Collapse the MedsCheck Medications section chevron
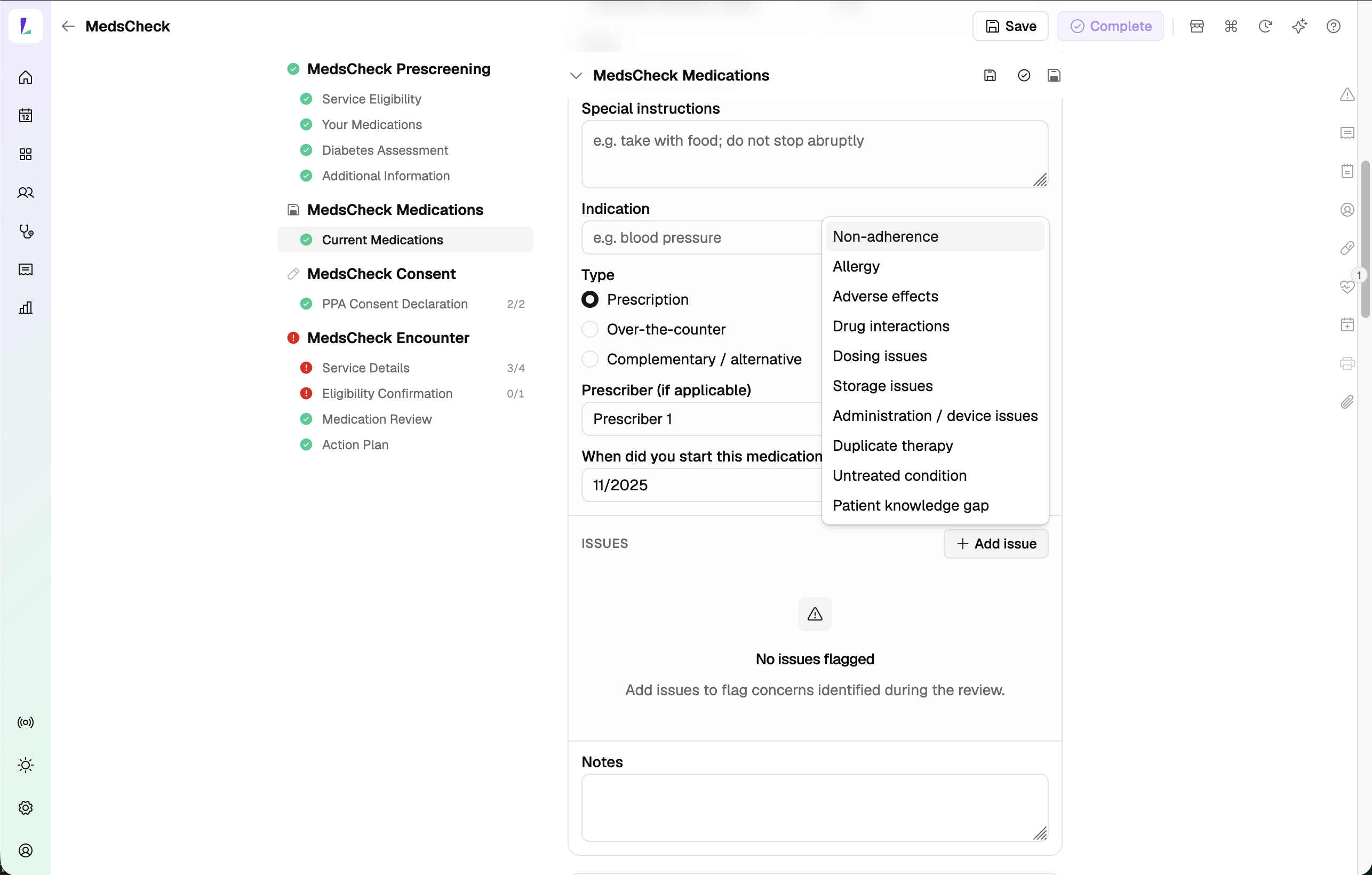Screen dimensions: 1372x875 (576, 75)
